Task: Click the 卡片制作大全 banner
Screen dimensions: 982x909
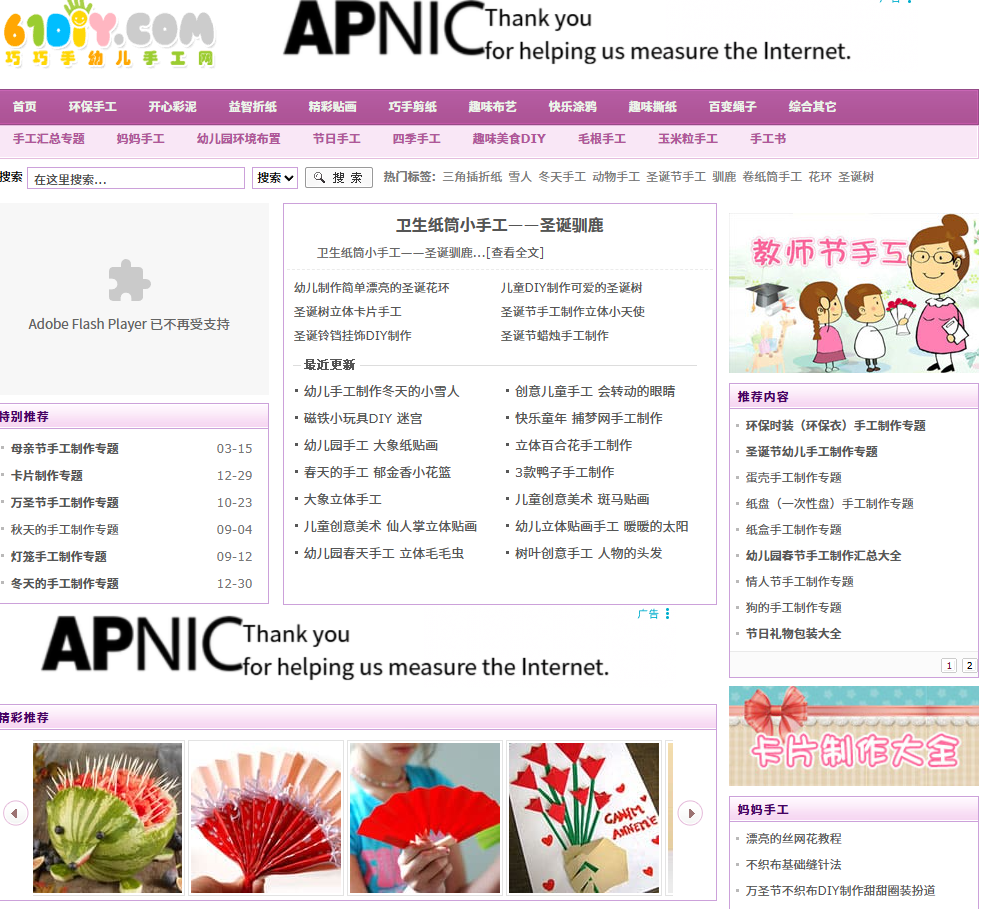Action: pos(853,736)
